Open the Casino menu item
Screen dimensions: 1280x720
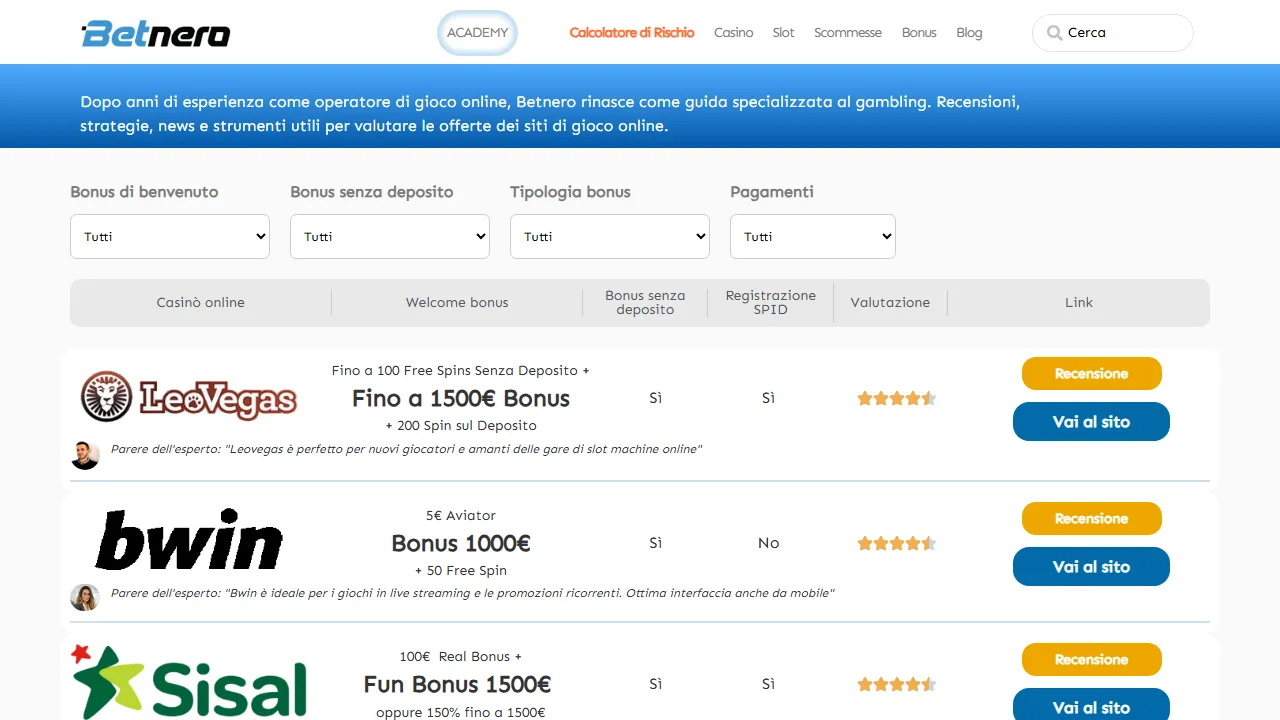733,33
